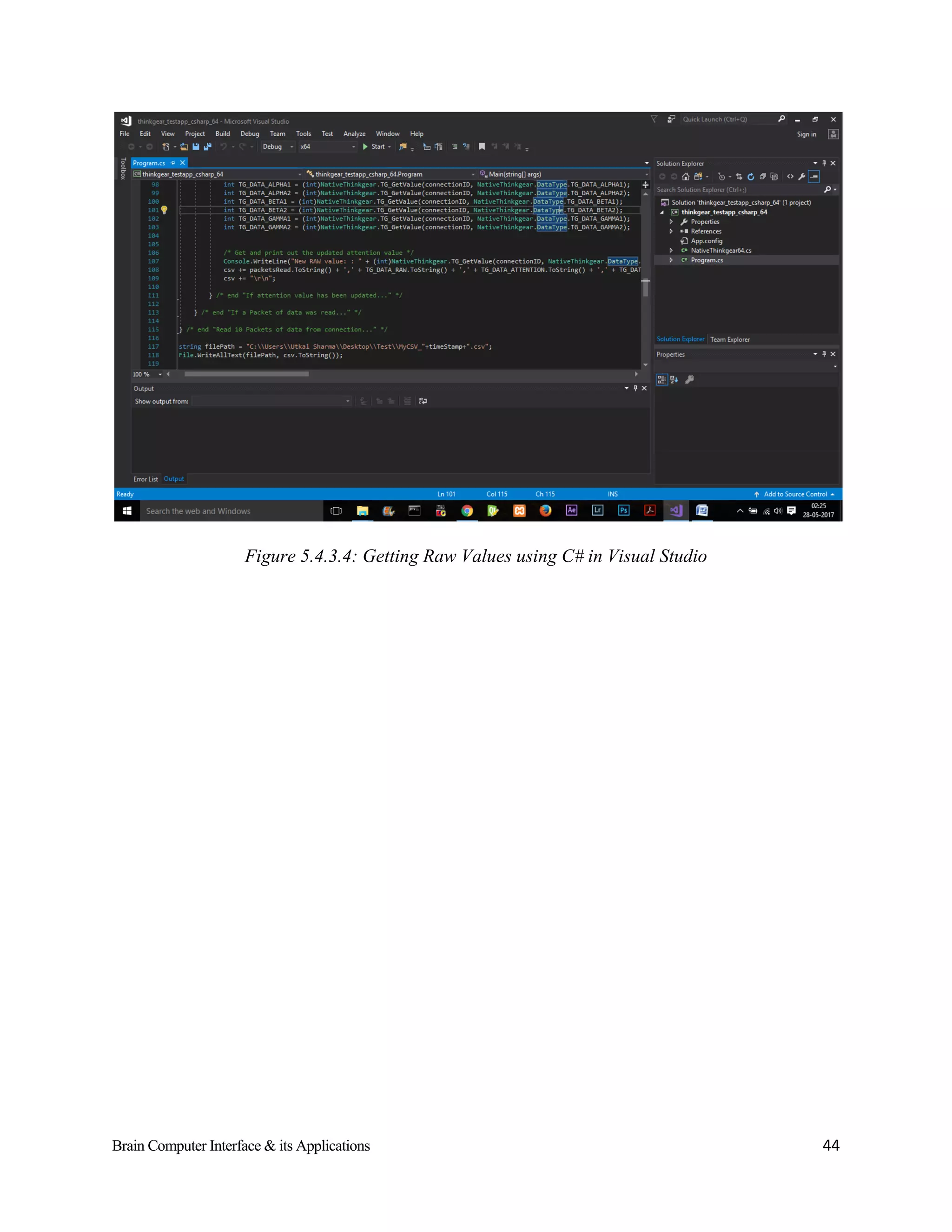Click the Open File toolbar icon
The height and width of the screenshot is (1232, 952).
(184, 146)
